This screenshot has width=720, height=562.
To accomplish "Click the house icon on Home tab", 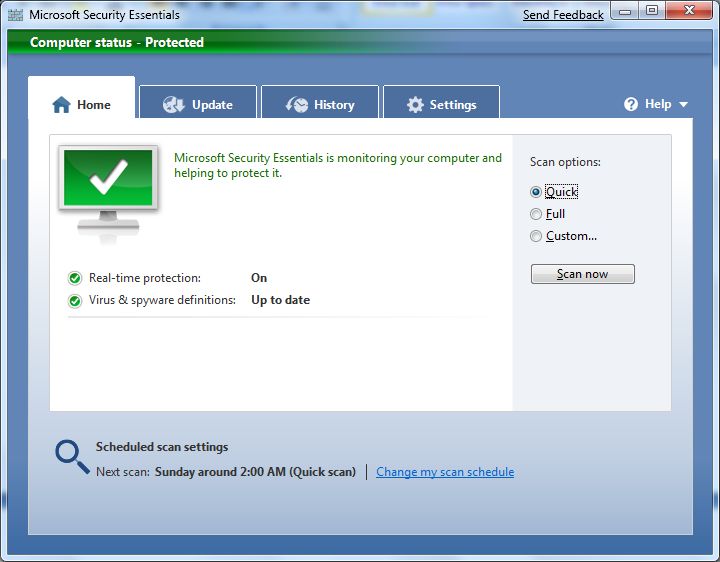I will [x=62, y=105].
